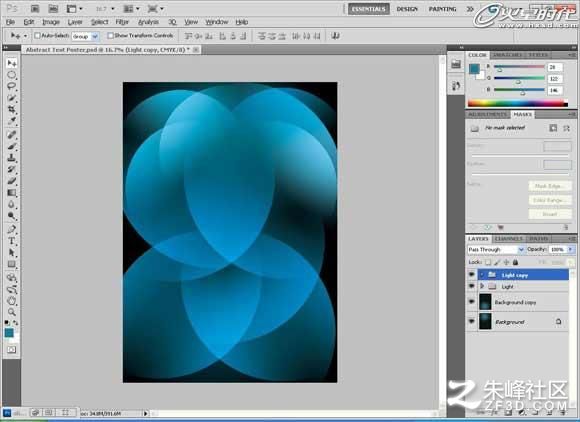The width and height of the screenshot is (580, 422).
Task: Click the foreground color swatch in toolbox
Action: 9,333
